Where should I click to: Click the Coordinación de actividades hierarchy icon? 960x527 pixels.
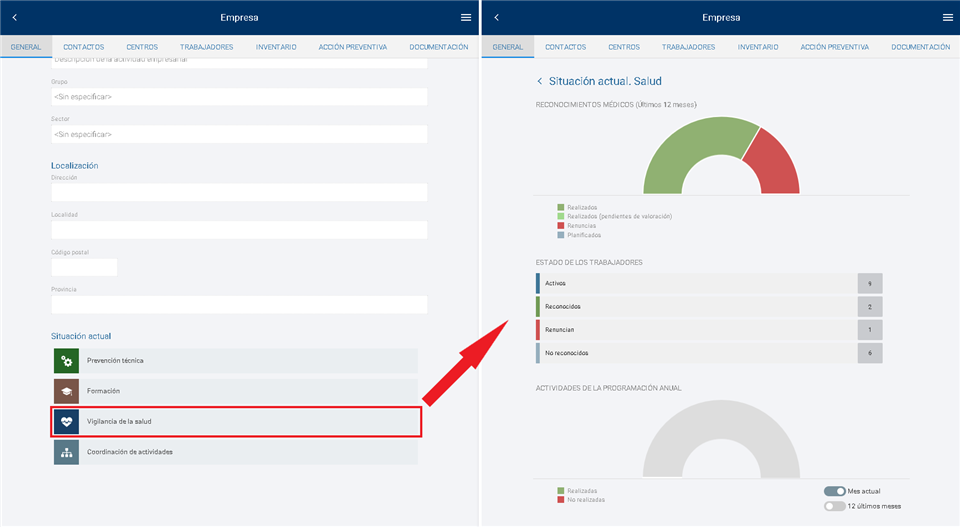pos(66,452)
